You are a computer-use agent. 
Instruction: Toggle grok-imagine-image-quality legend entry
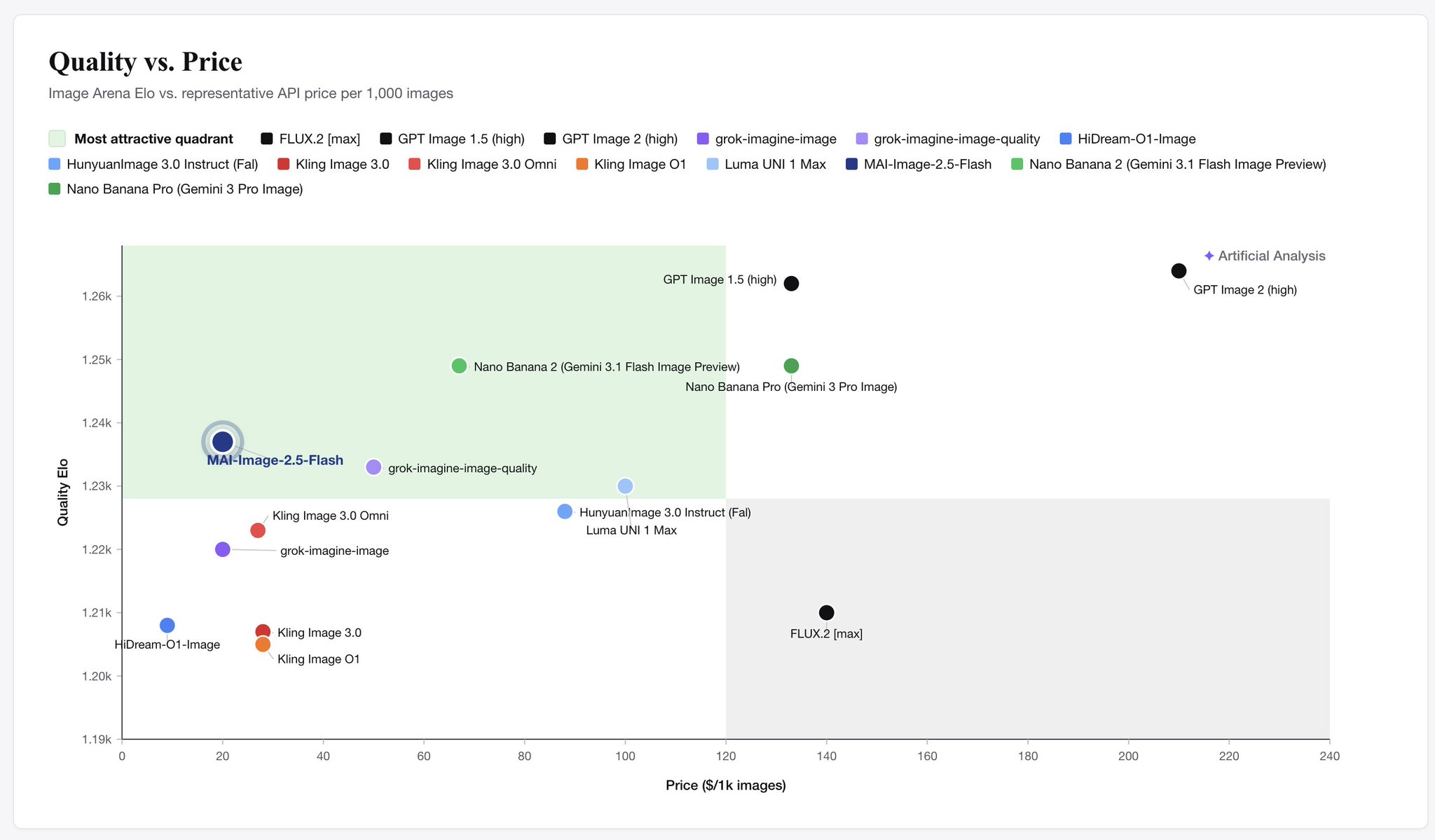point(949,139)
